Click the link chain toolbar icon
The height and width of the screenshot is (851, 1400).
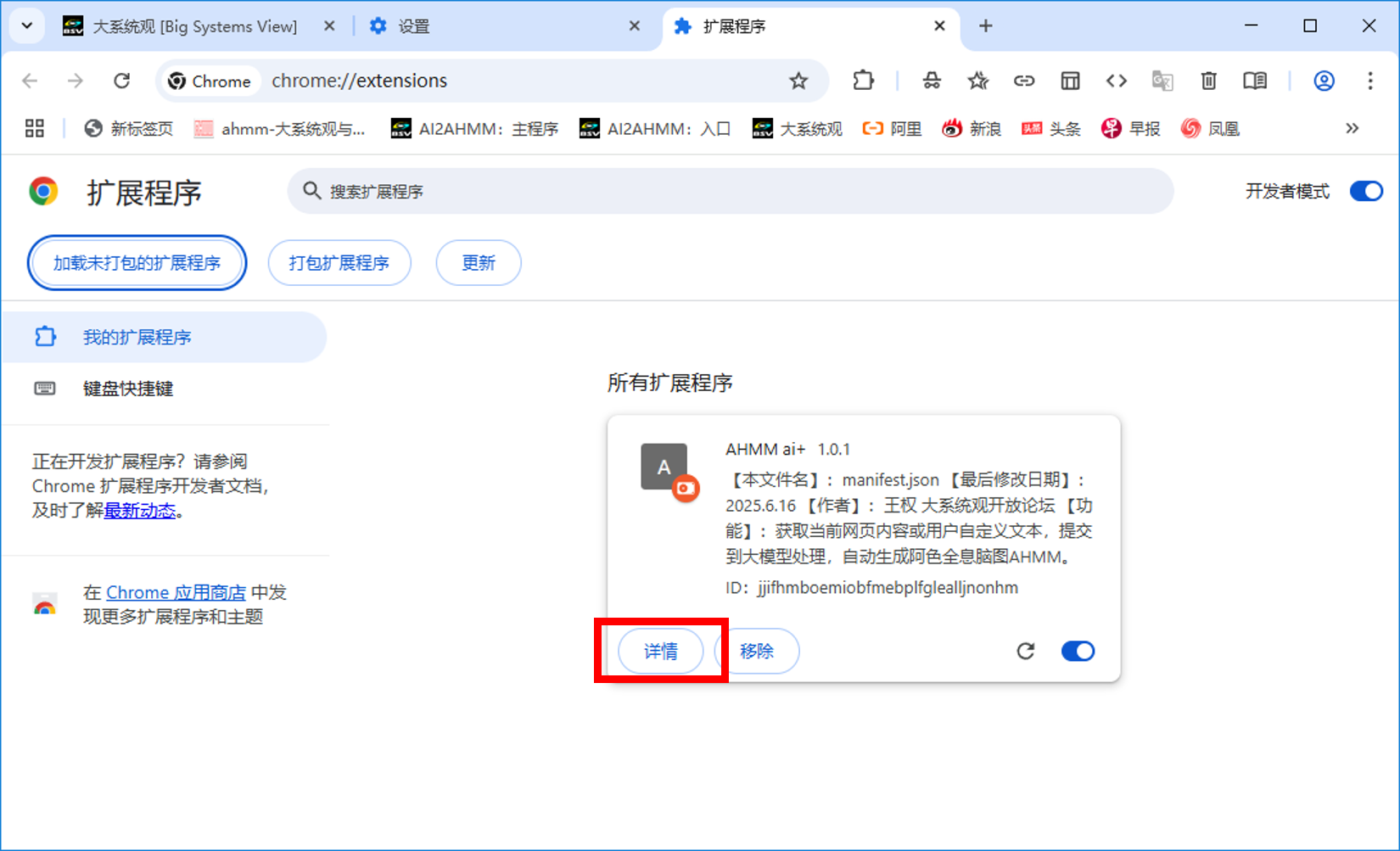[1024, 81]
